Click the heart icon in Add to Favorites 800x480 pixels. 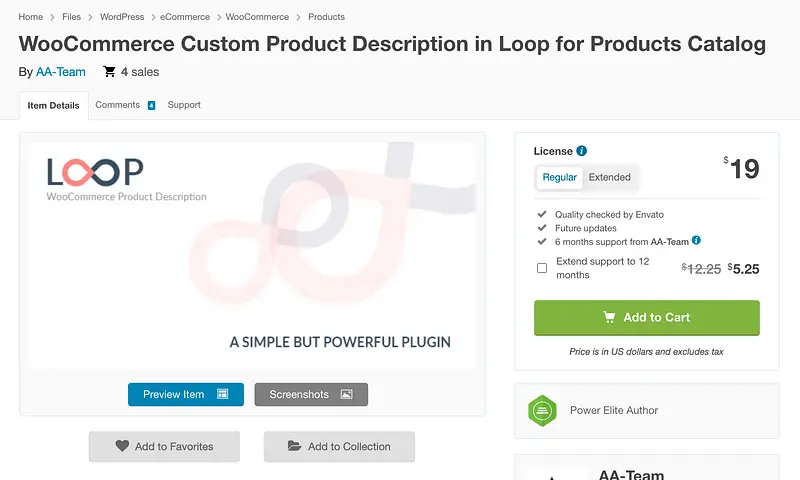click(122, 446)
